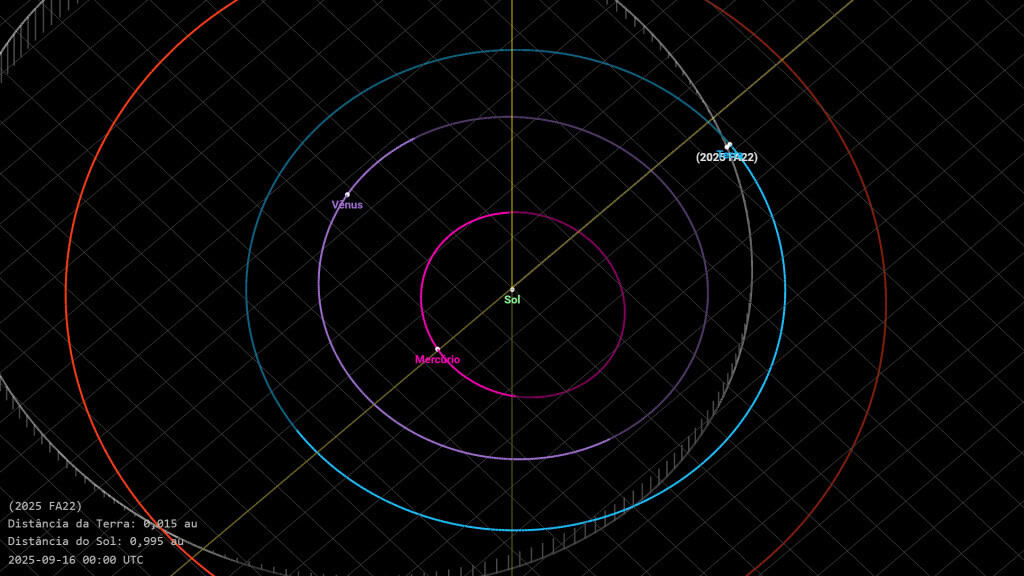Viewport: 1024px width, 576px height.
Task: Click the "Distância da Terra: 0,015 au" readout
Action: click(103, 524)
